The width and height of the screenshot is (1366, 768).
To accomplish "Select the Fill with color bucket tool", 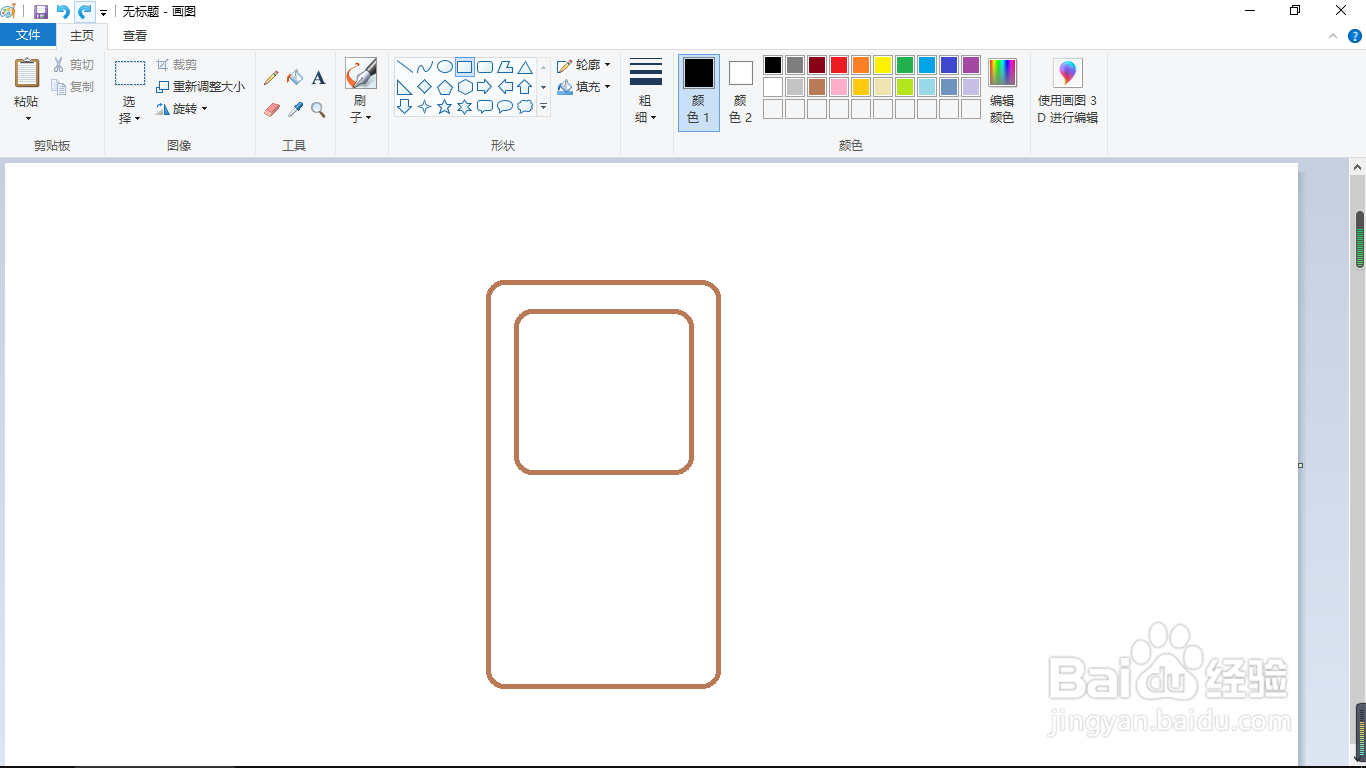I will pos(295,78).
